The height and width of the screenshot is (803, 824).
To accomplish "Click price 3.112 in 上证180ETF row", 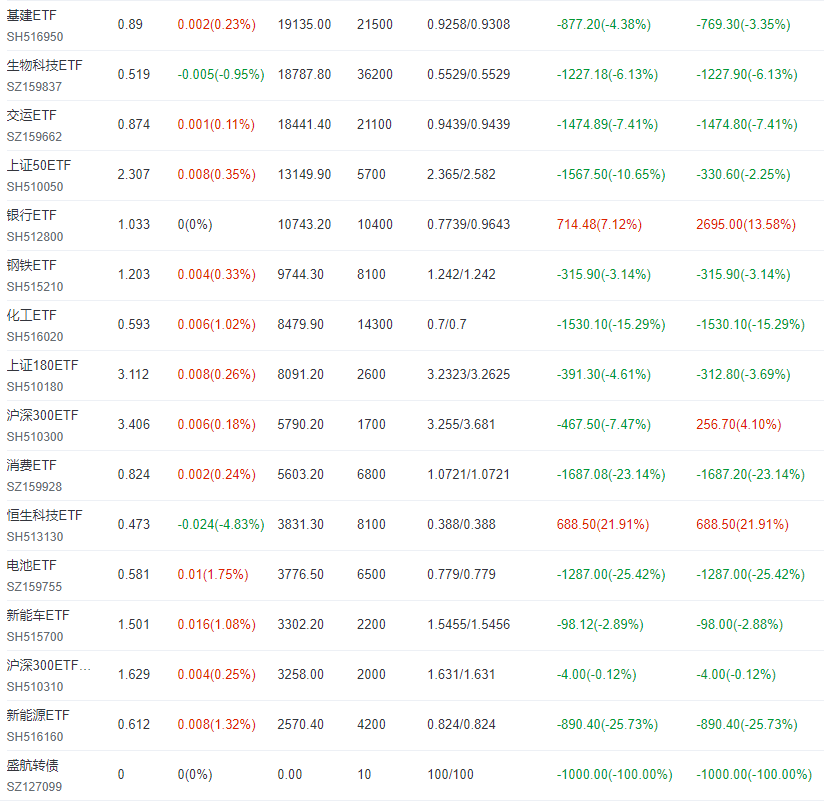I will [133, 374].
